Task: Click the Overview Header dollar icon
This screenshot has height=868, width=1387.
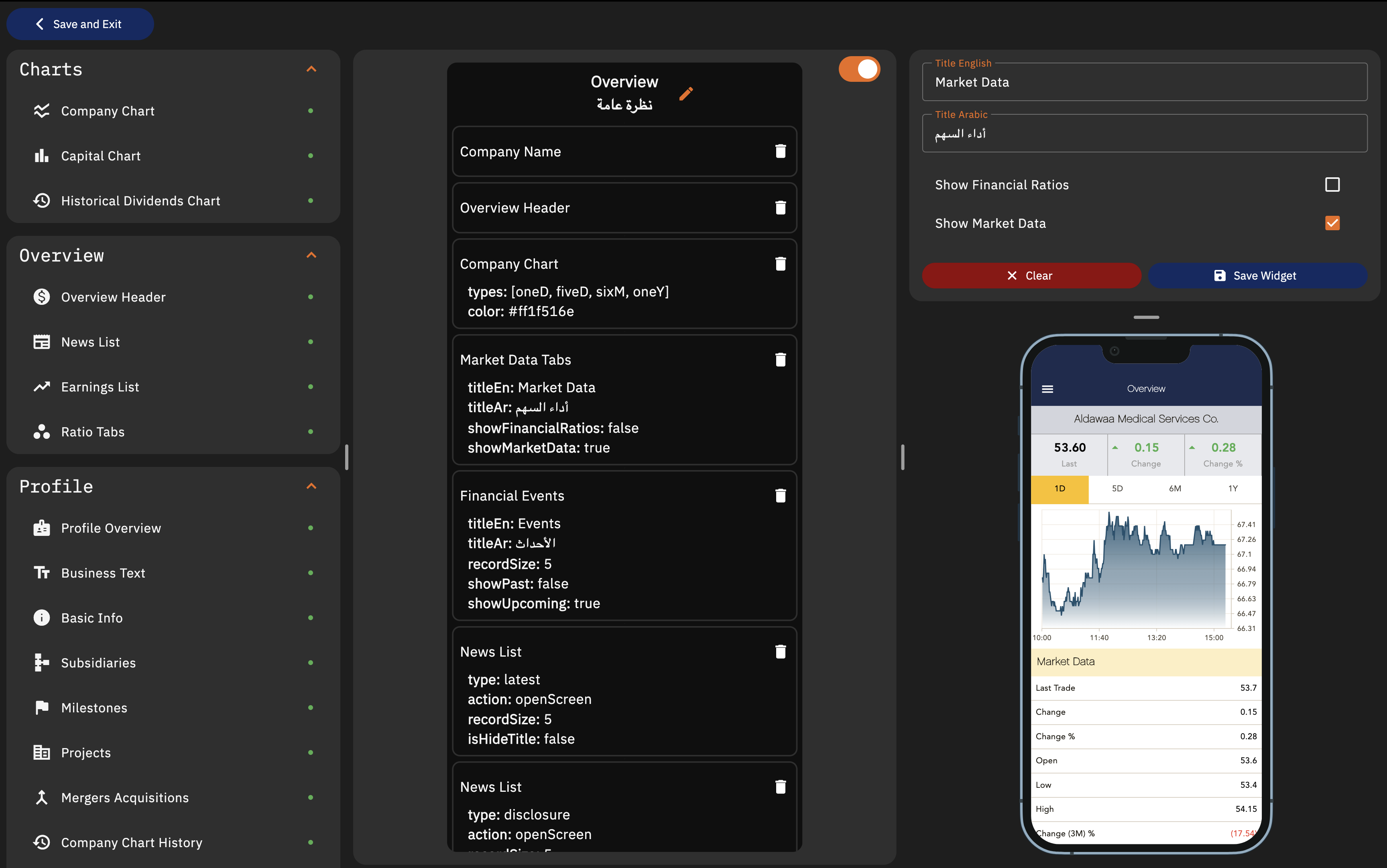Action: point(41,297)
